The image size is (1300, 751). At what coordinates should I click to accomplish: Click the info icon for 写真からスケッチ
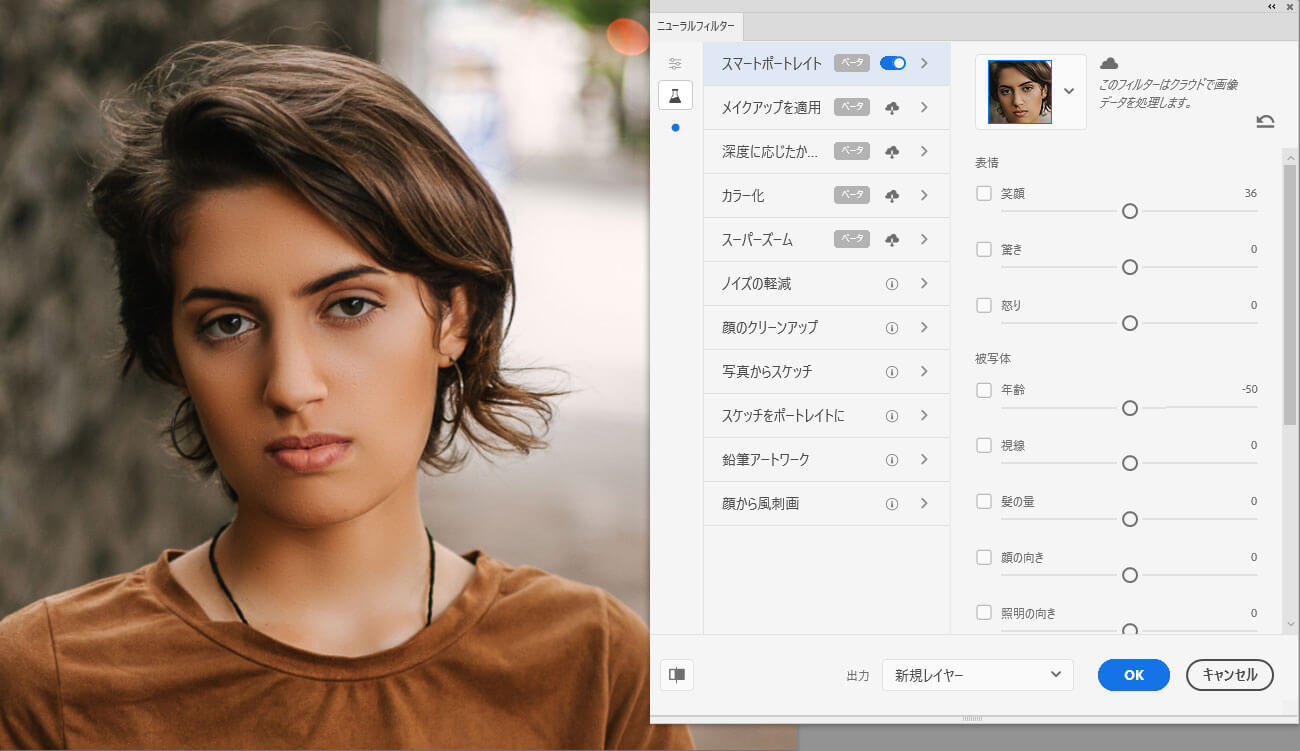892,372
